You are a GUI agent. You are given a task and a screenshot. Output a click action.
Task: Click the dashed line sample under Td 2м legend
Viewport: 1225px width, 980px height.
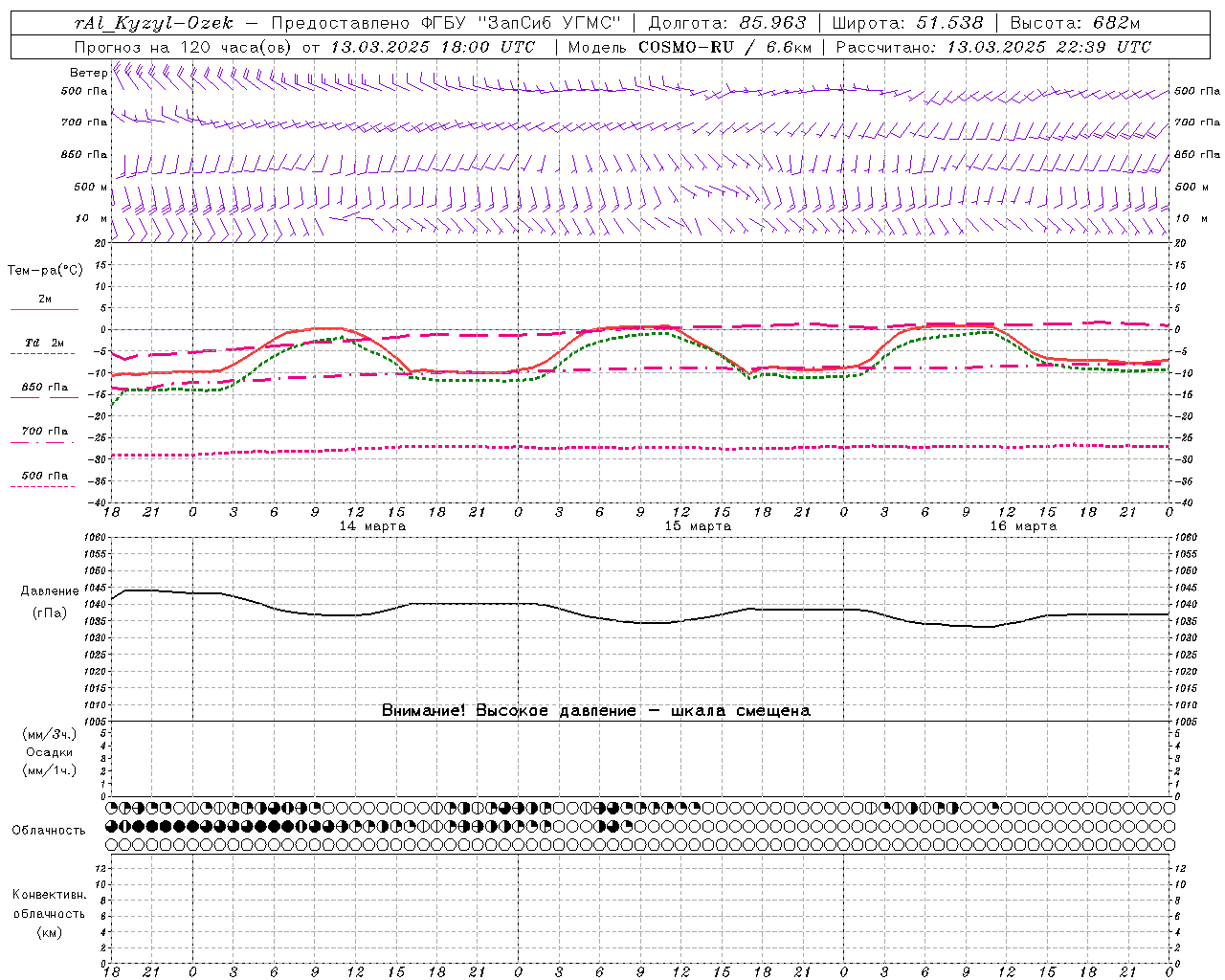[x=43, y=354]
